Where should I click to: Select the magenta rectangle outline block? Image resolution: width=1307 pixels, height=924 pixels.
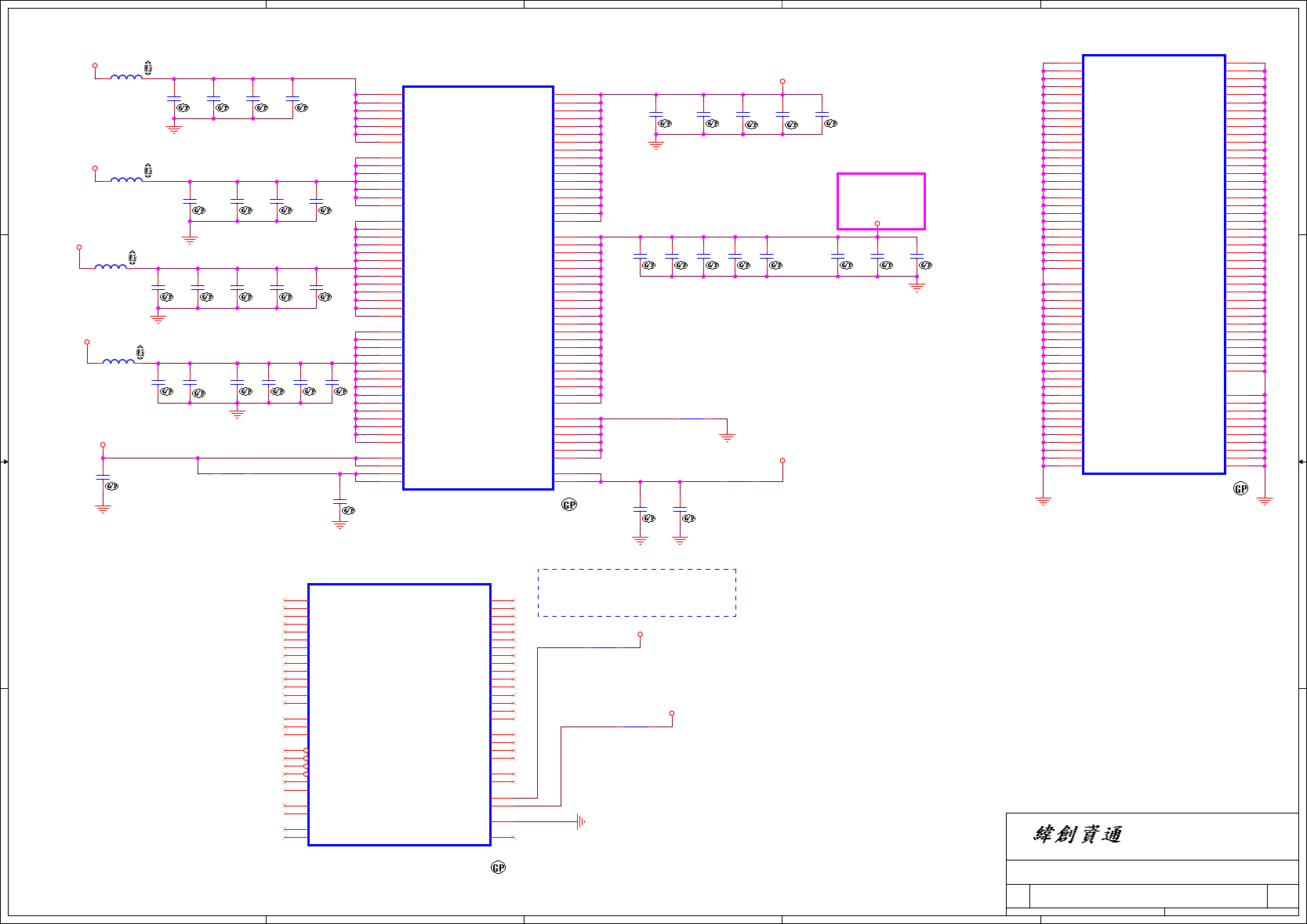(x=880, y=201)
